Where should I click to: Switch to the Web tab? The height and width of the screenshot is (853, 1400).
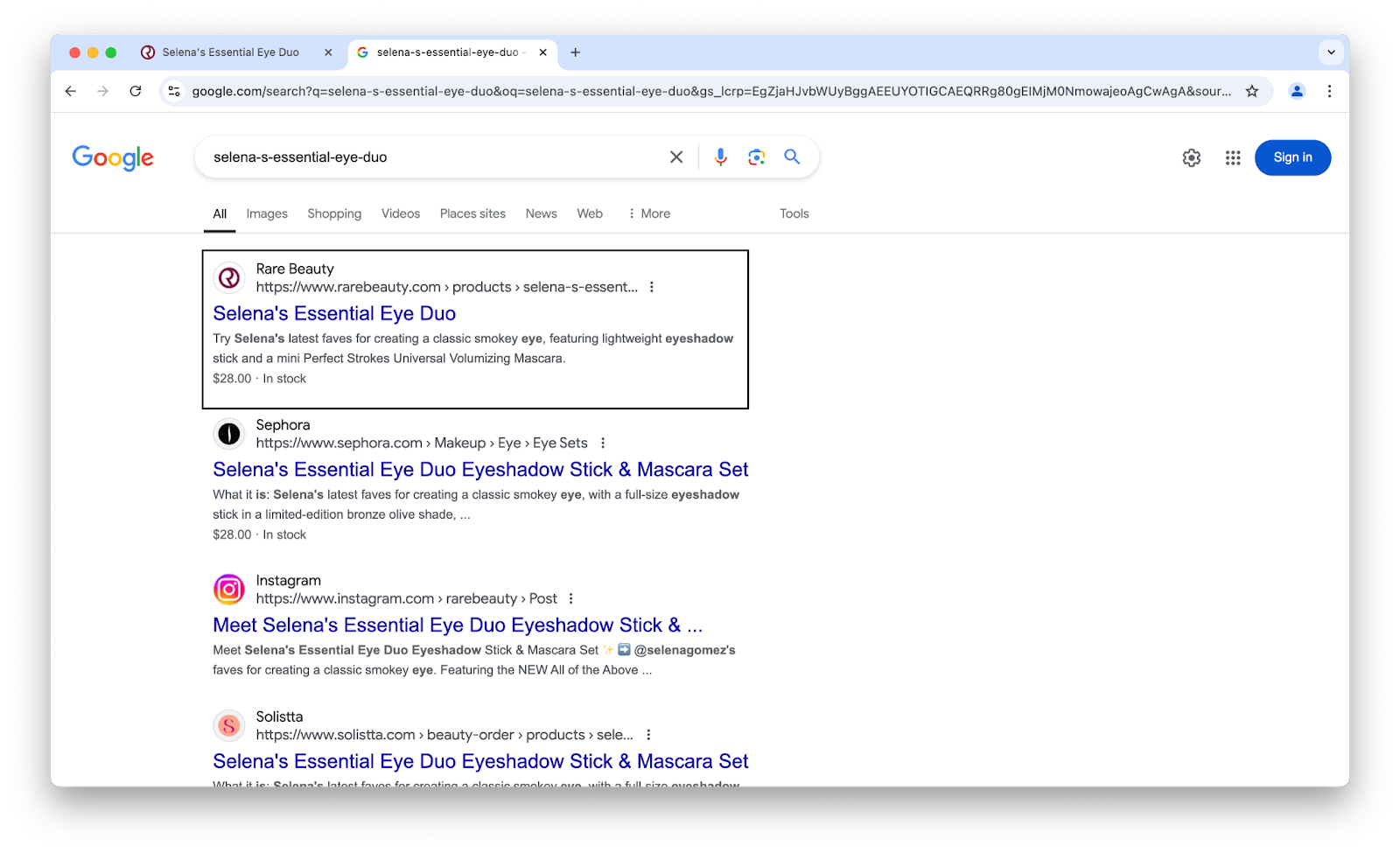click(590, 213)
